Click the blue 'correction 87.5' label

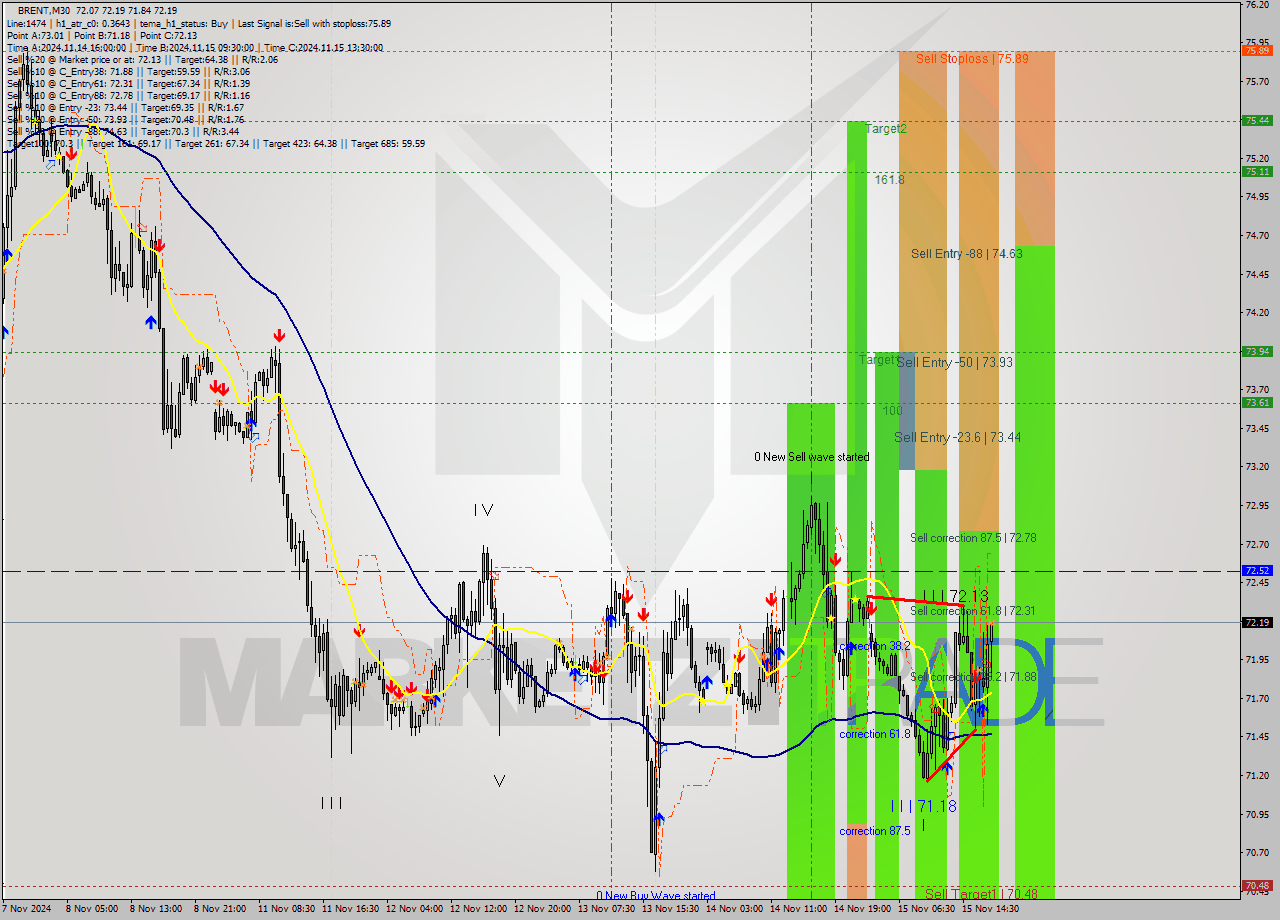(x=875, y=831)
